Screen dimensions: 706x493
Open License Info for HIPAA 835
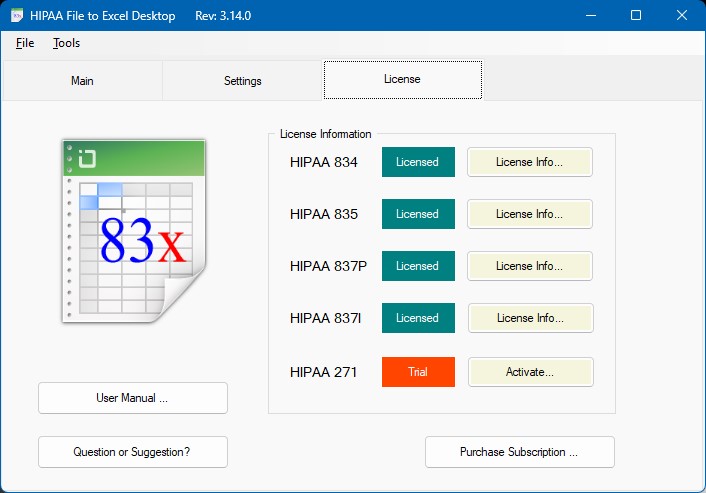(530, 214)
